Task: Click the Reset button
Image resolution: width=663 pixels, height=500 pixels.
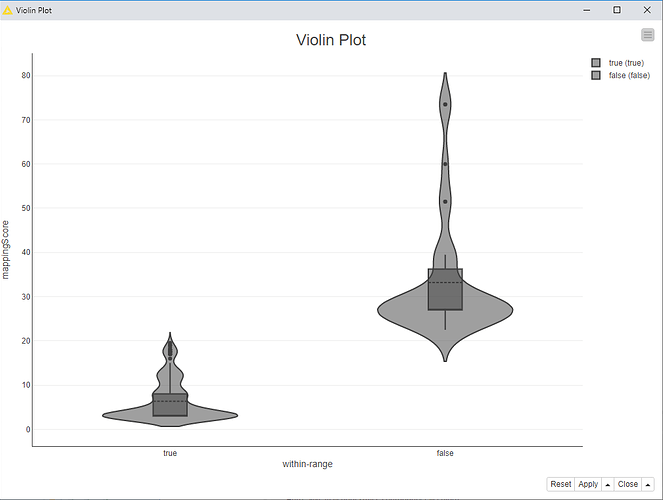Action: pos(561,484)
